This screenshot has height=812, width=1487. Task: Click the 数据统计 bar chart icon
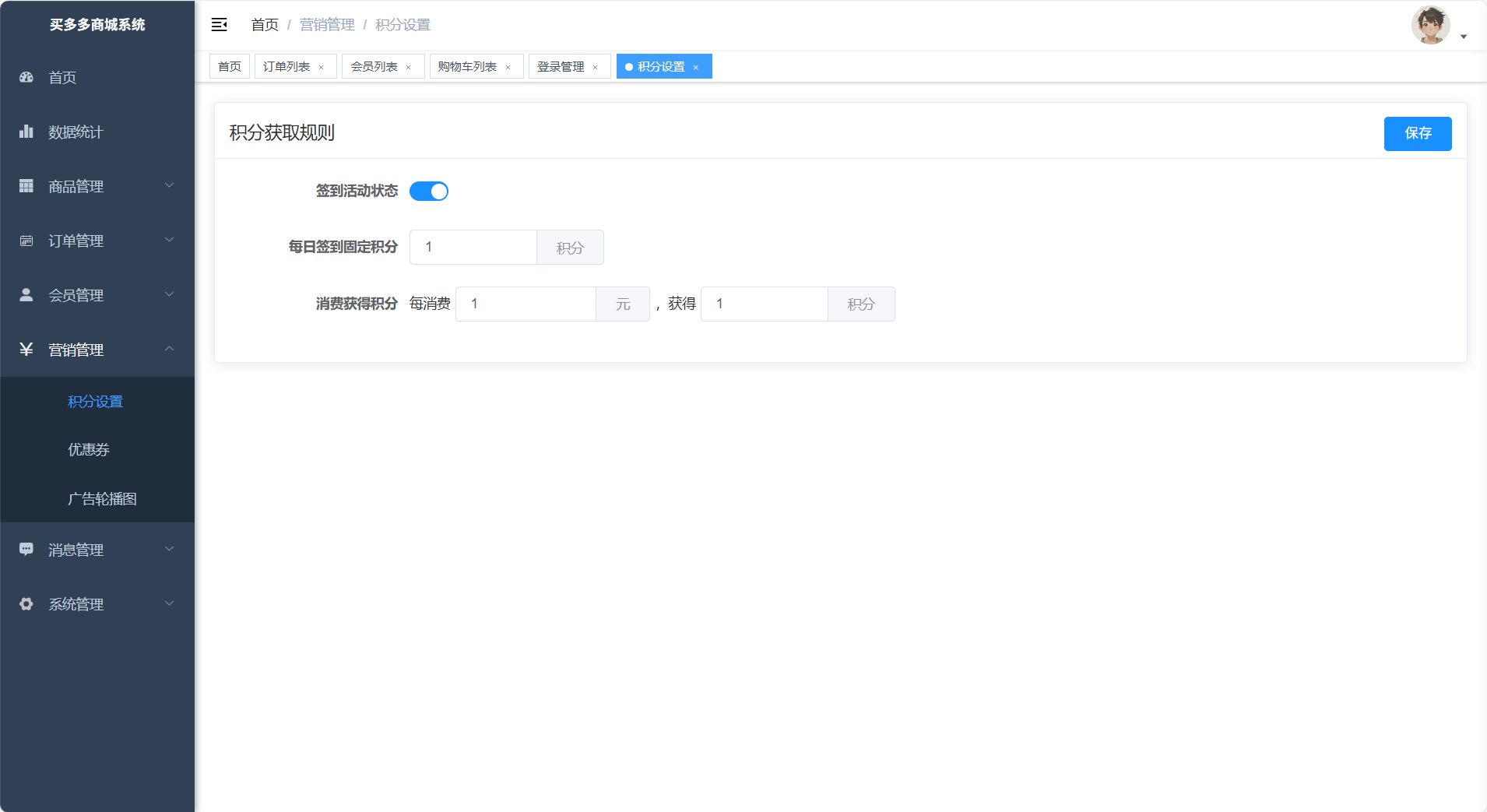26,132
